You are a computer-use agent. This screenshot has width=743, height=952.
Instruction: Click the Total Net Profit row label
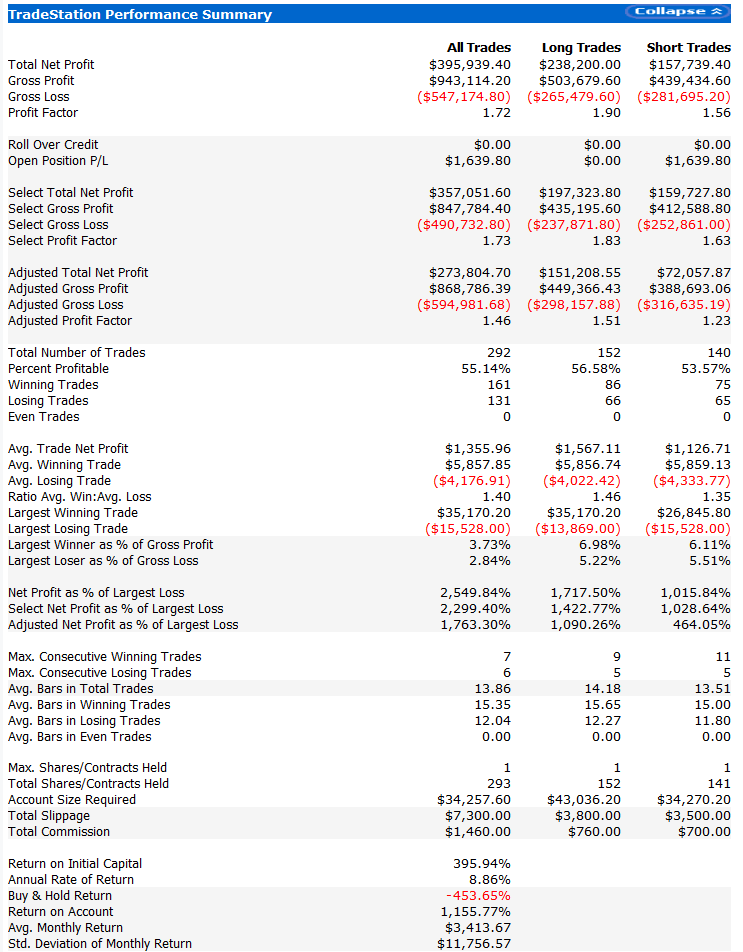(x=50, y=64)
